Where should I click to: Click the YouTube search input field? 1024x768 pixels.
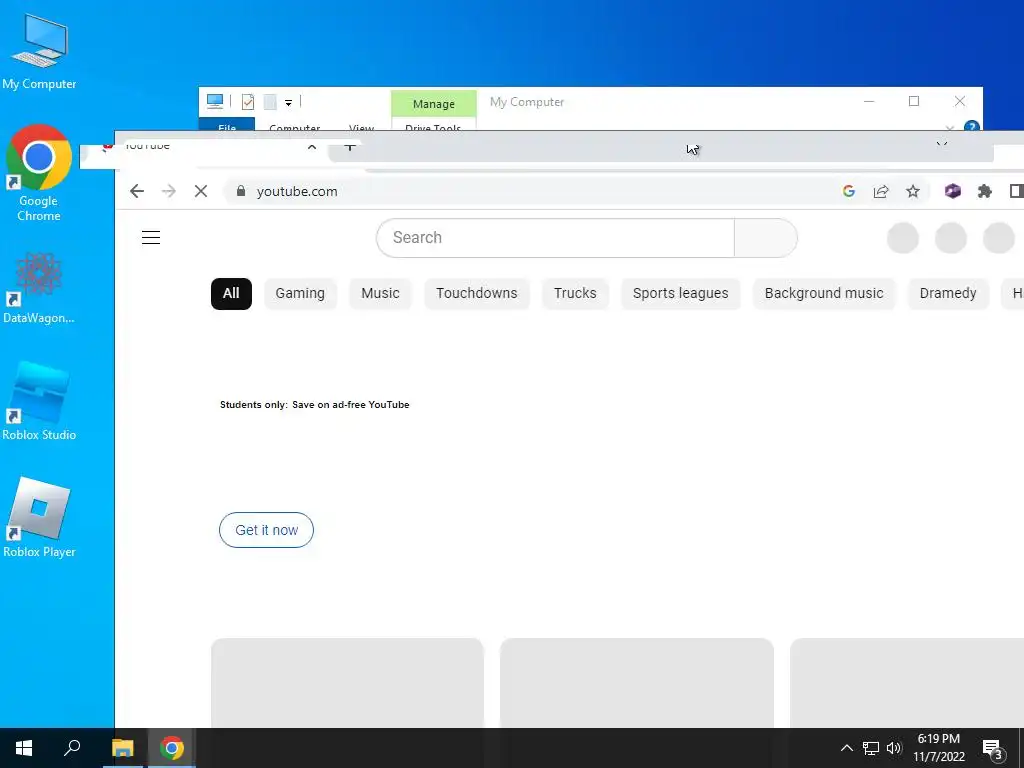[x=555, y=238]
